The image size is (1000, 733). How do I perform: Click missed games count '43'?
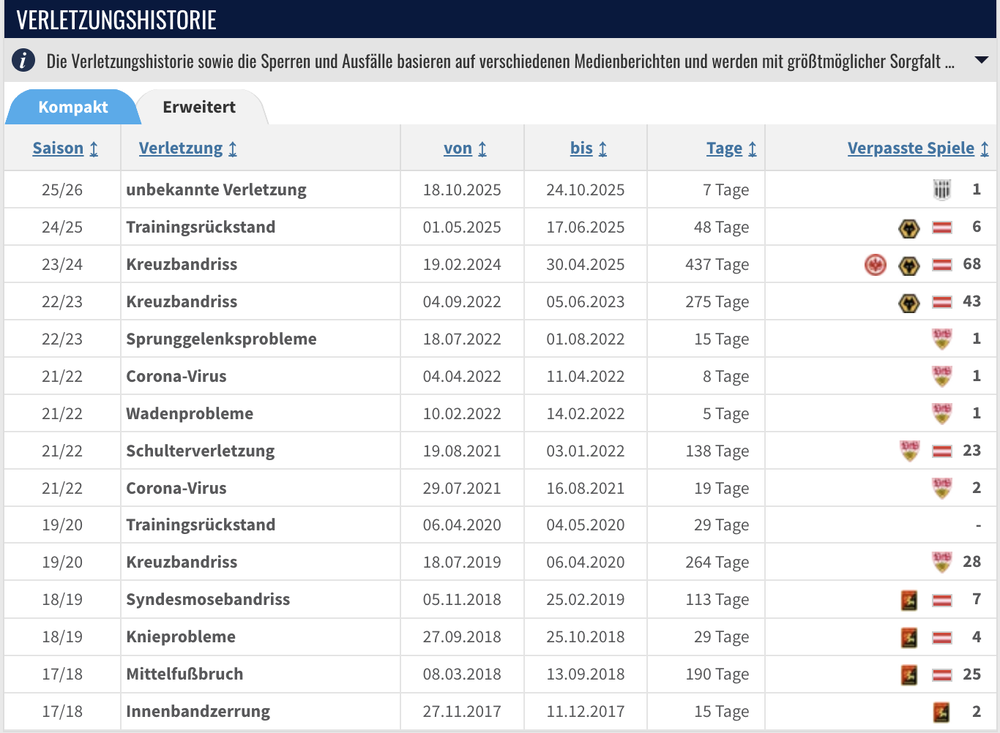pos(972,301)
